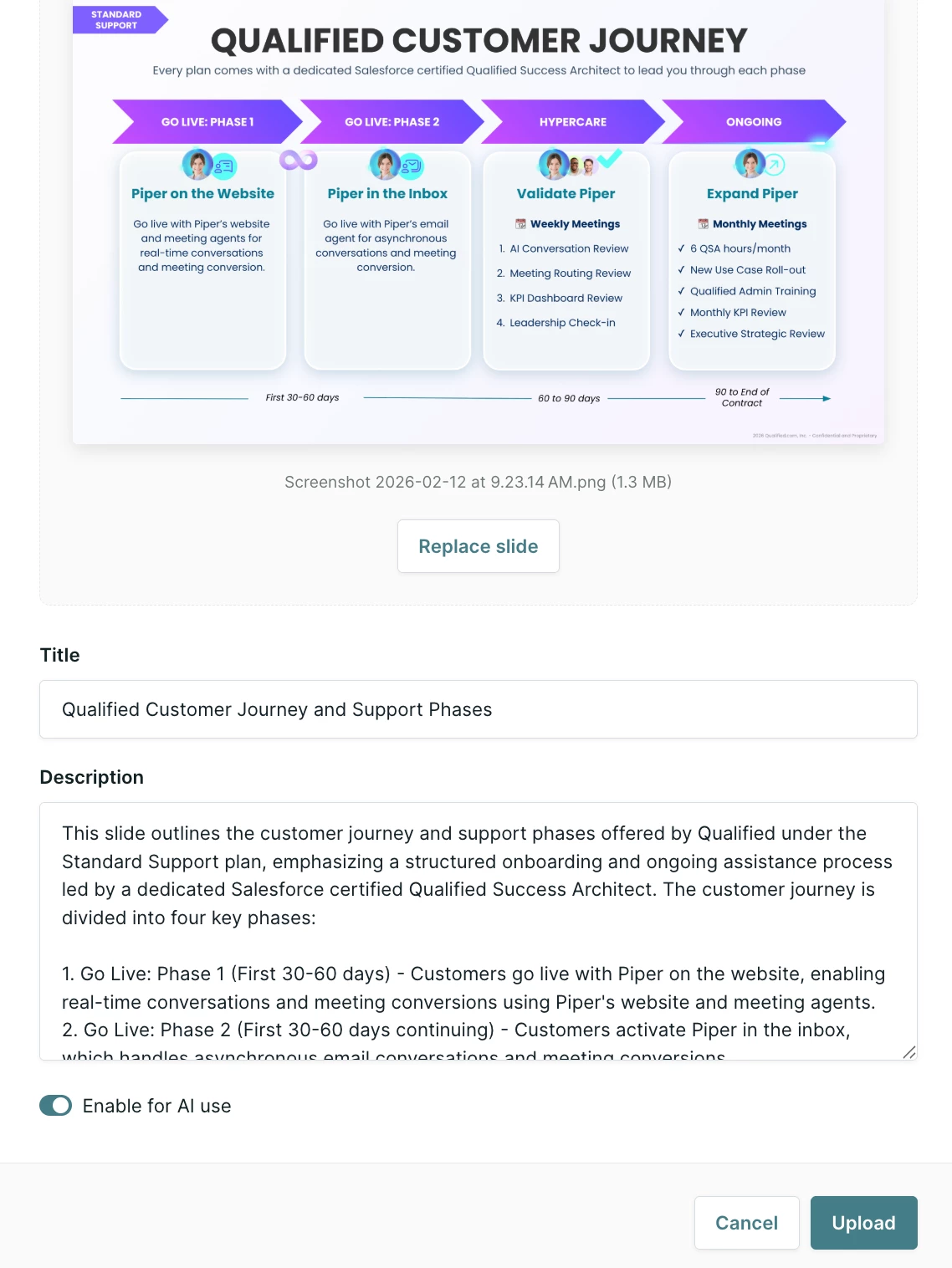Click the teal checkmark above Validate Piper
This screenshot has height=1268, width=952.
609,156
